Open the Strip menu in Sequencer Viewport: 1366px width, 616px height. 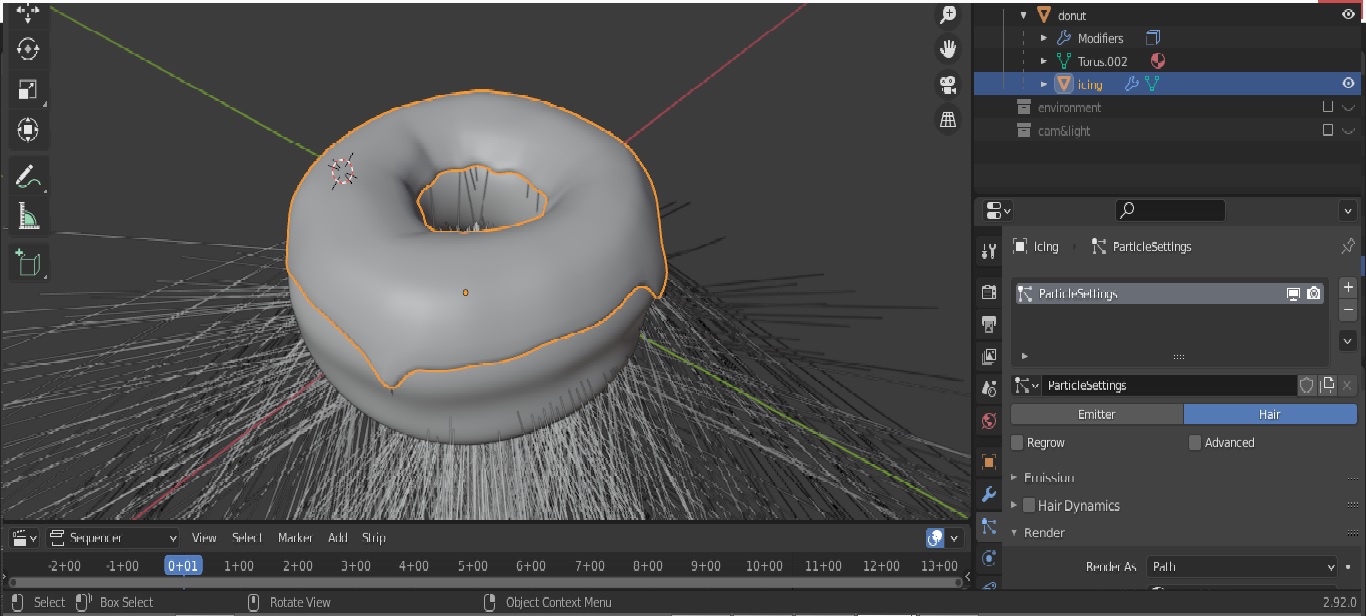point(373,538)
